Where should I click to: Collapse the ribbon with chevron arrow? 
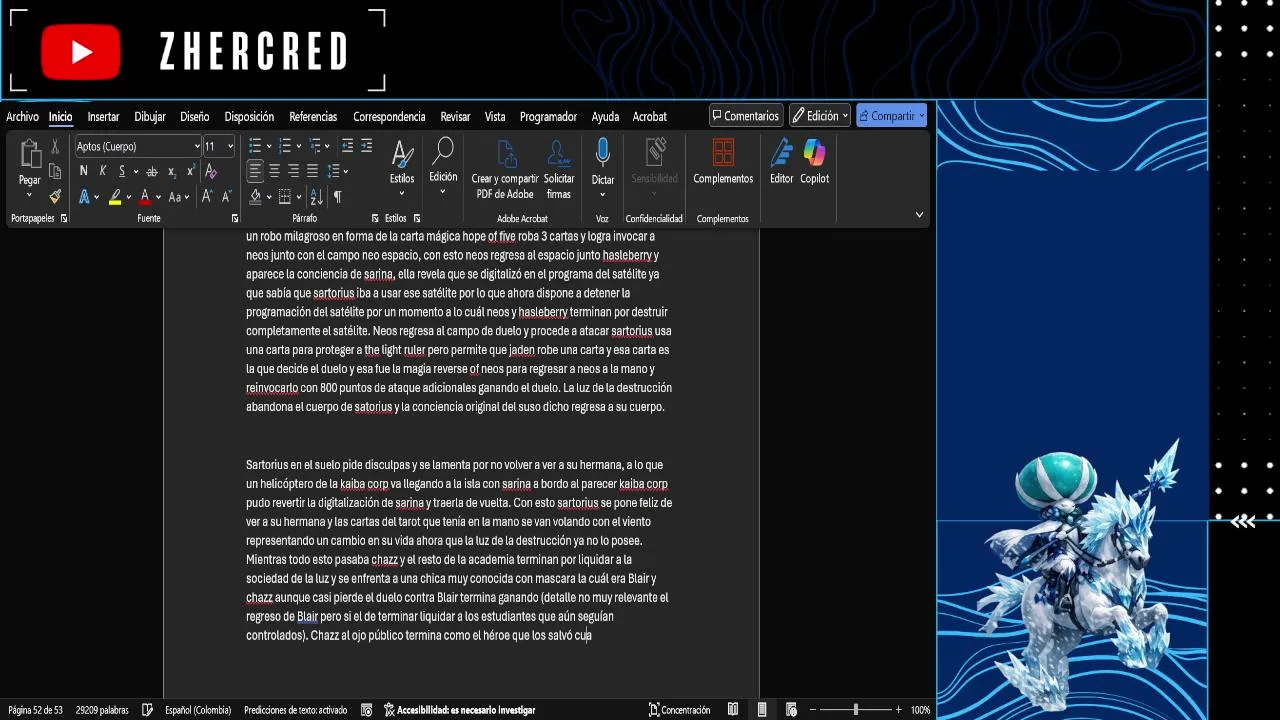tap(919, 214)
